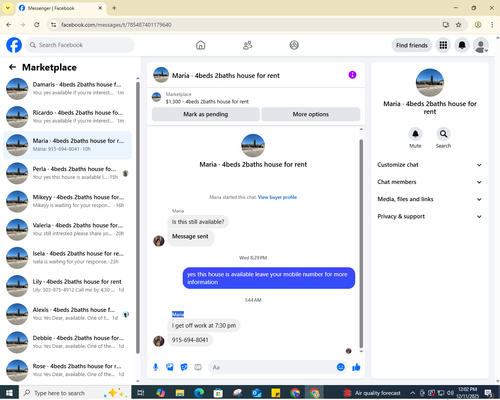Choose a GIF with the GIF icon
Viewport: 500px width, 400px height.
(x=198, y=367)
